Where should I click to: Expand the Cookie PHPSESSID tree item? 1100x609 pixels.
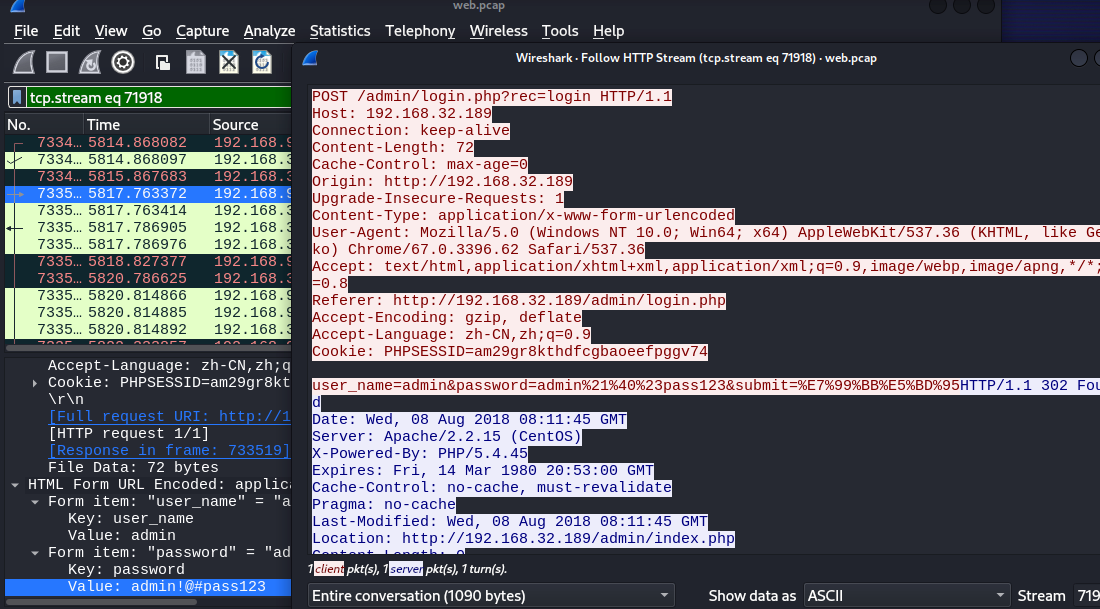[x=37, y=383]
